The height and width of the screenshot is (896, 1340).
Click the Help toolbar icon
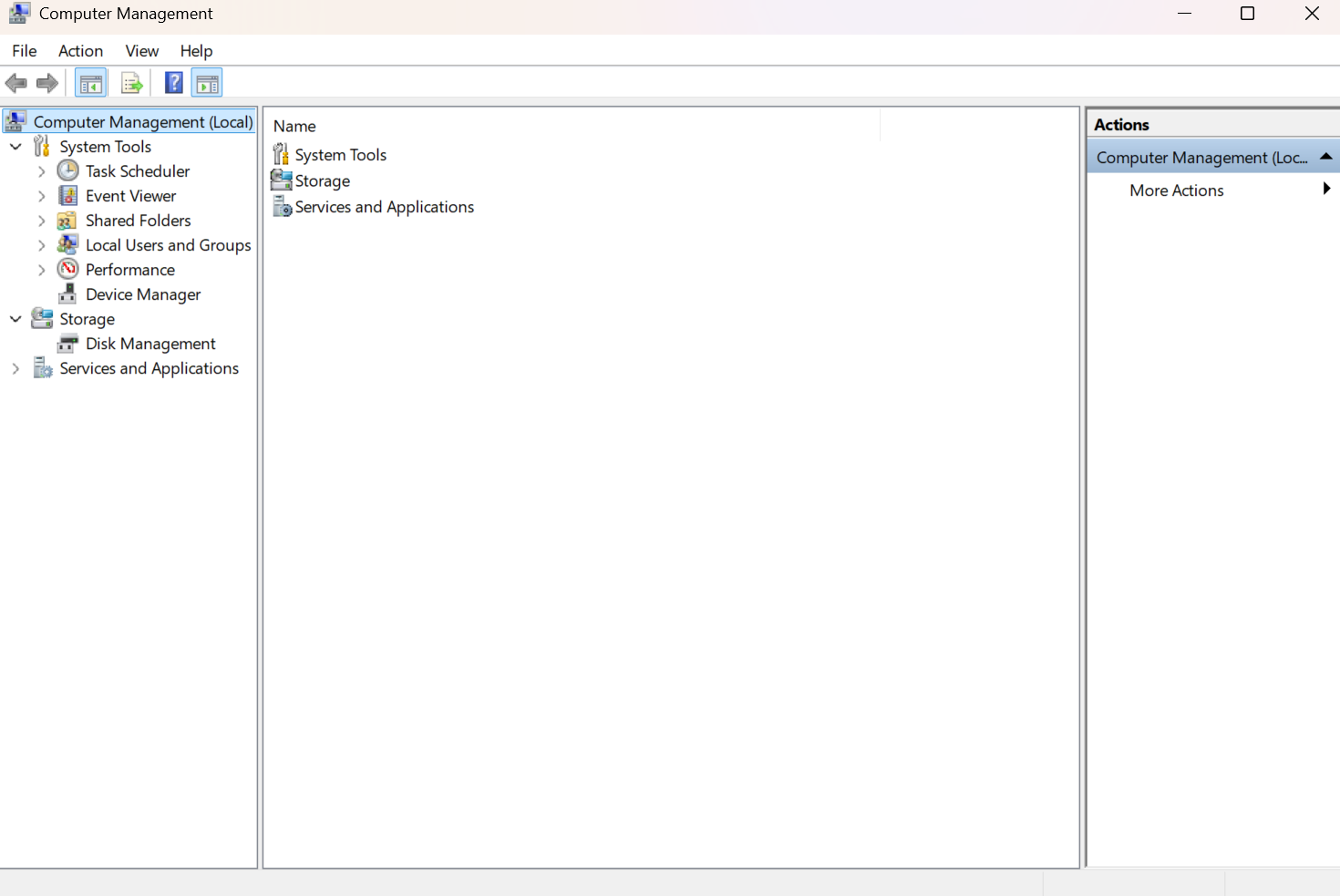[173, 82]
